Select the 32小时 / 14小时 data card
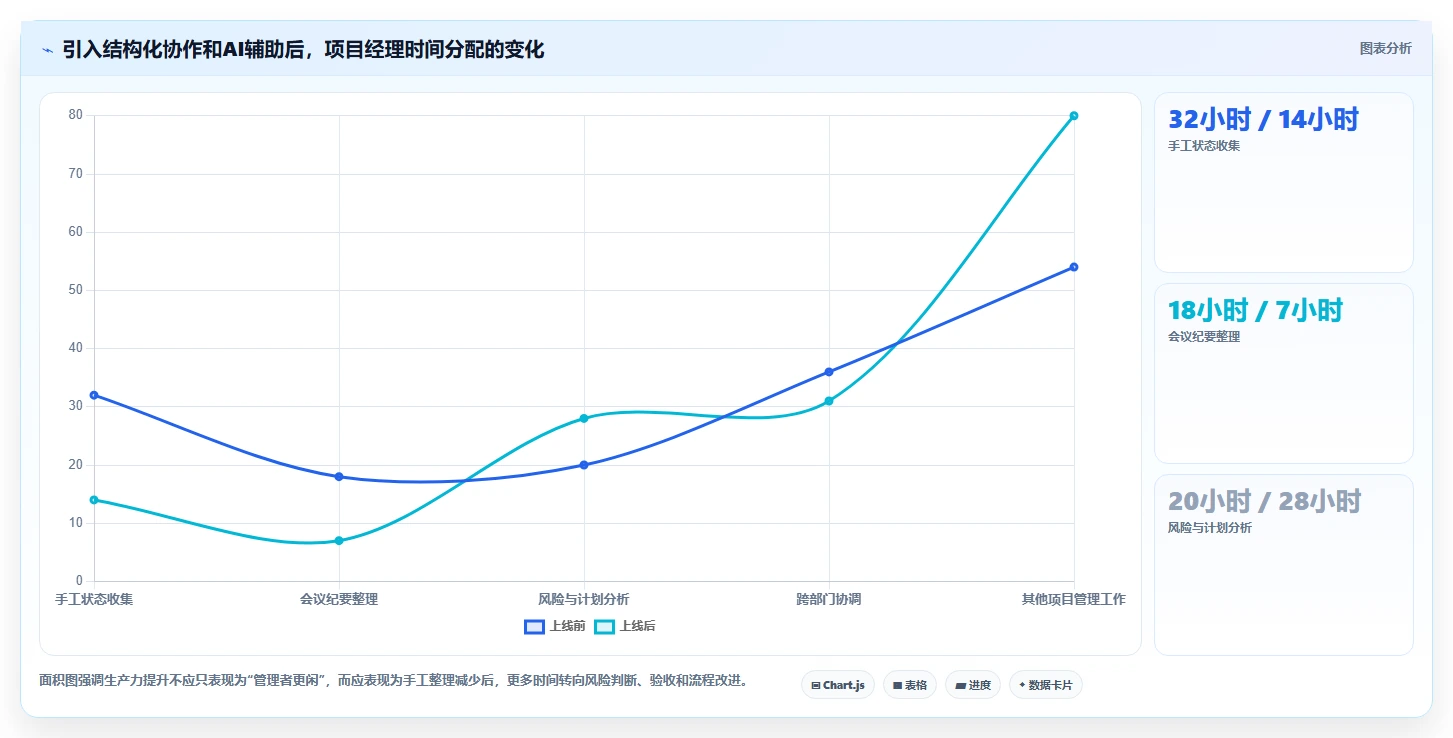This screenshot has height=738, width=1453. coord(1284,182)
